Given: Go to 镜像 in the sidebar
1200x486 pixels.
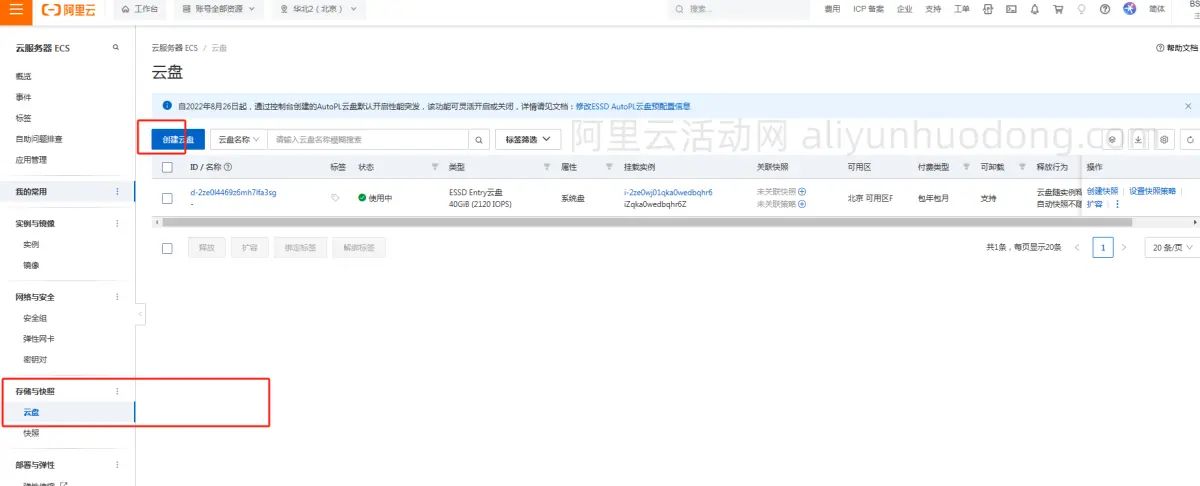Looking at the screenshot, I should (x=31, y=265).
